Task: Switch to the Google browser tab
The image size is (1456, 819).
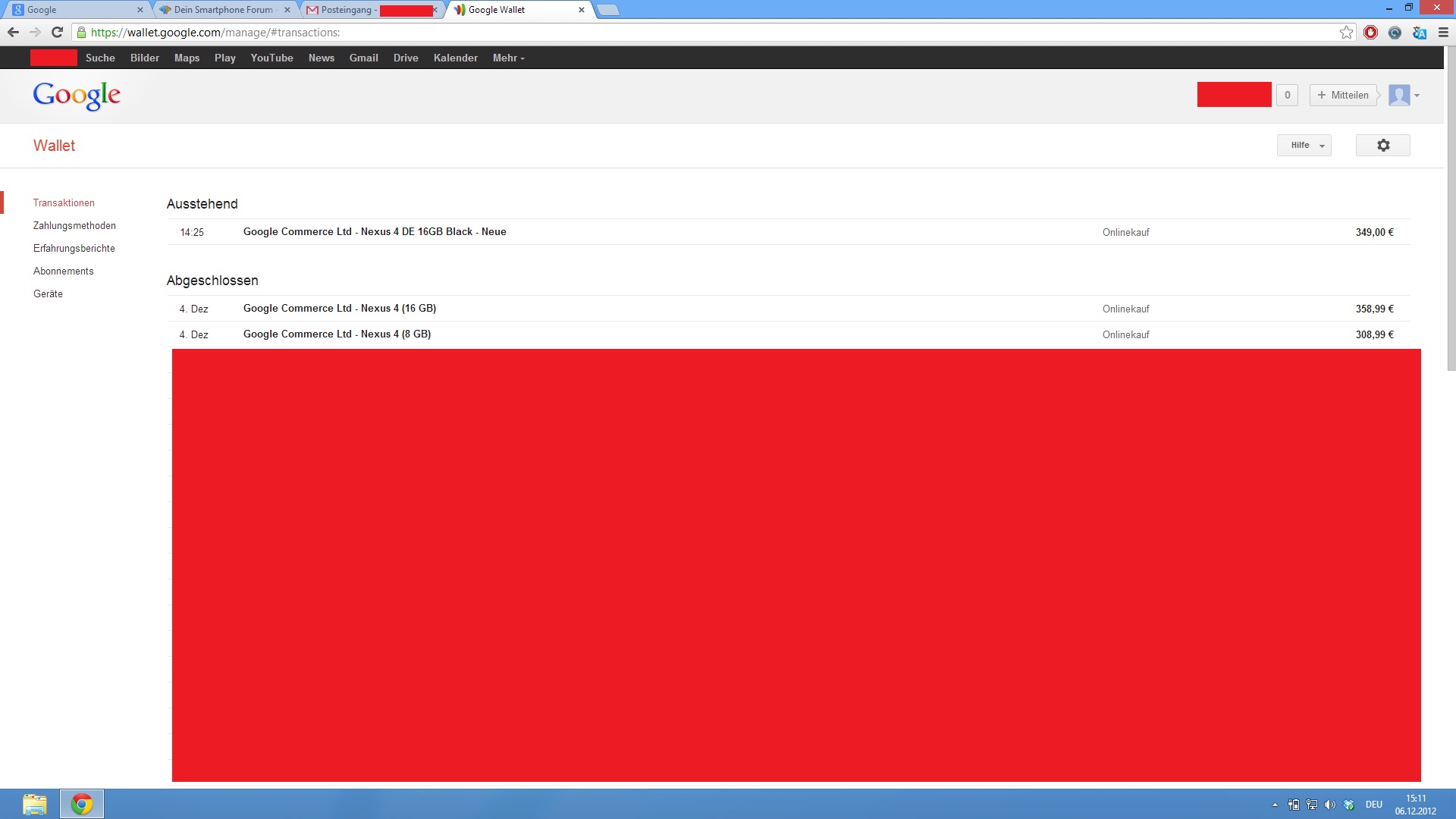Action: pyautogui.click(x=76, y=10)
